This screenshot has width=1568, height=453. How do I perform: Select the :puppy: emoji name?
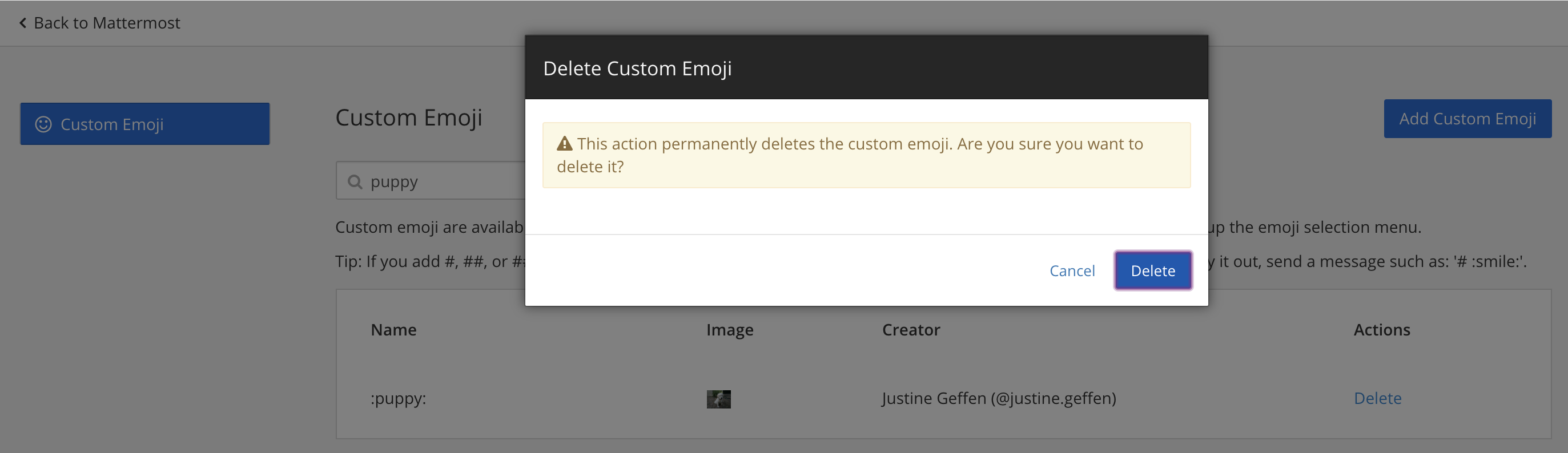pos(398,398)
